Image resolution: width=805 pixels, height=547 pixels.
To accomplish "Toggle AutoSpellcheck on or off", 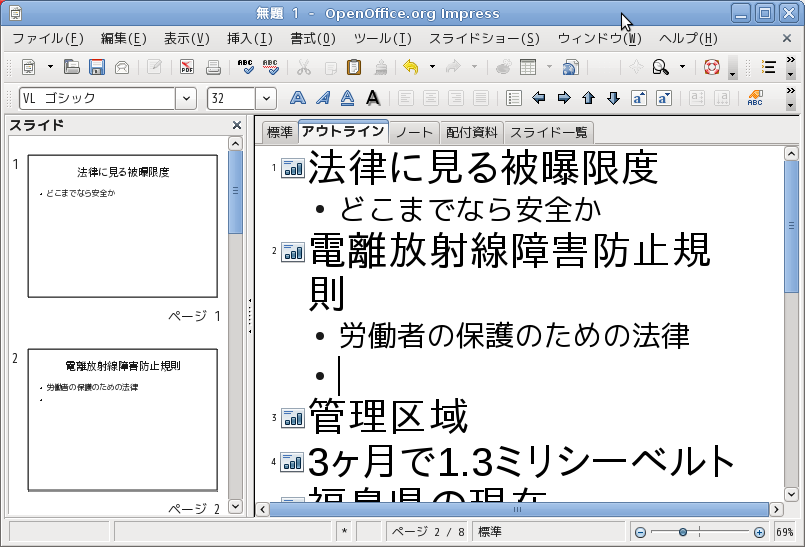I will click(x=270, y=68).
